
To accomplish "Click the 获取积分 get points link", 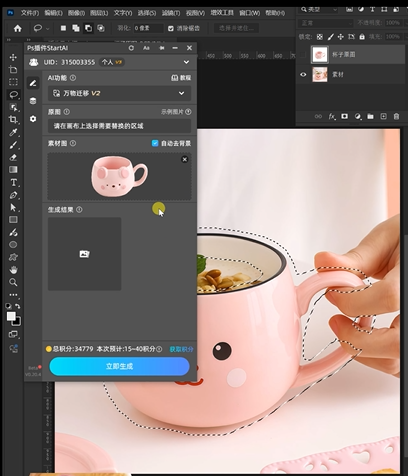I will [181, 349].
